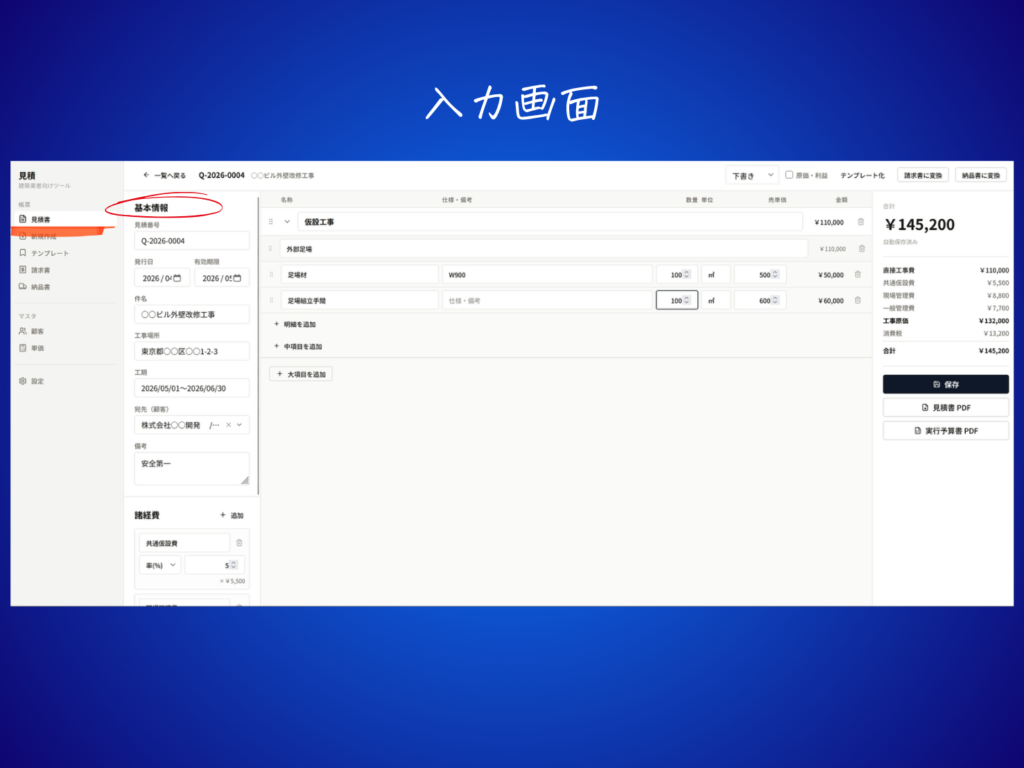Click the 件名 input field
1024x768 pixels.
point(191,314)
